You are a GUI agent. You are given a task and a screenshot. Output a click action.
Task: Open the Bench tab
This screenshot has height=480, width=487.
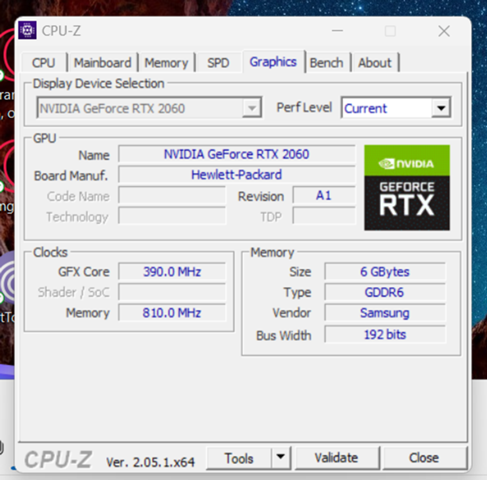[x=327, y=63]
